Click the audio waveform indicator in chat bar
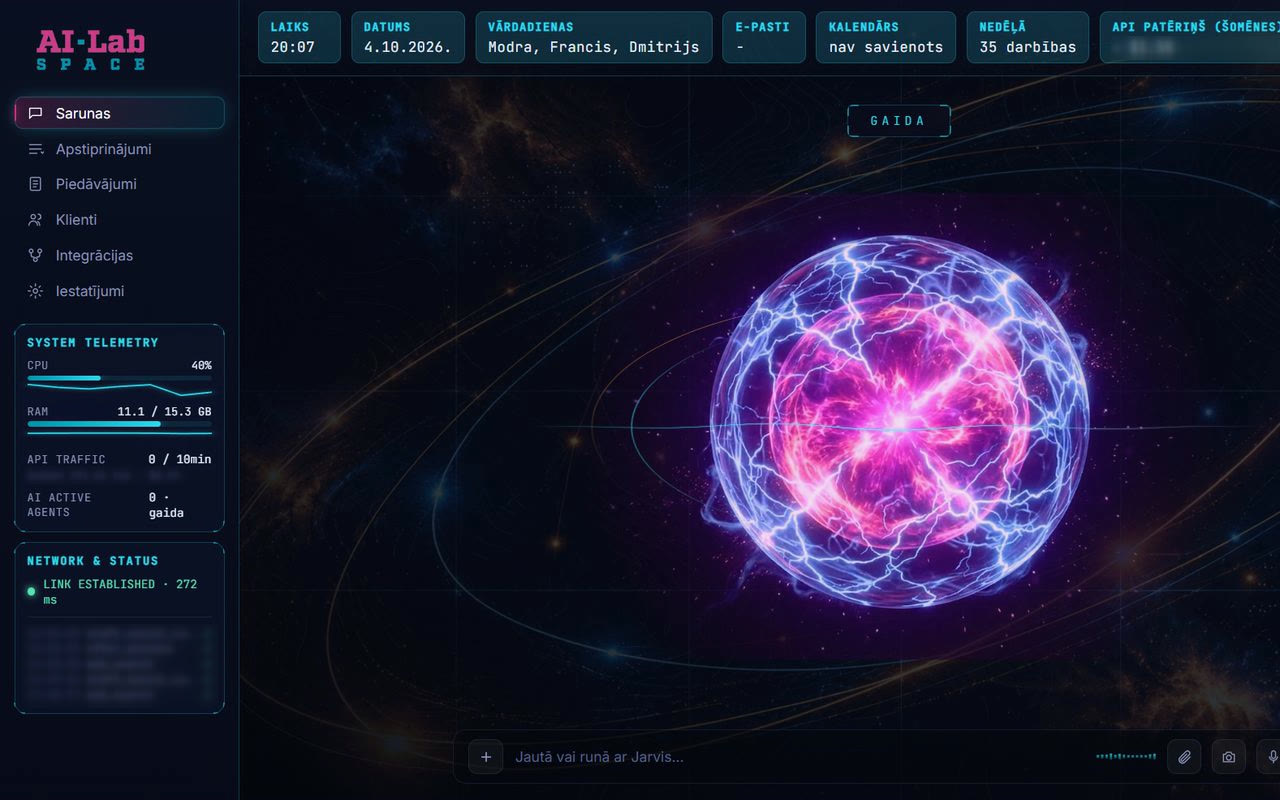 coord(1126,757)
